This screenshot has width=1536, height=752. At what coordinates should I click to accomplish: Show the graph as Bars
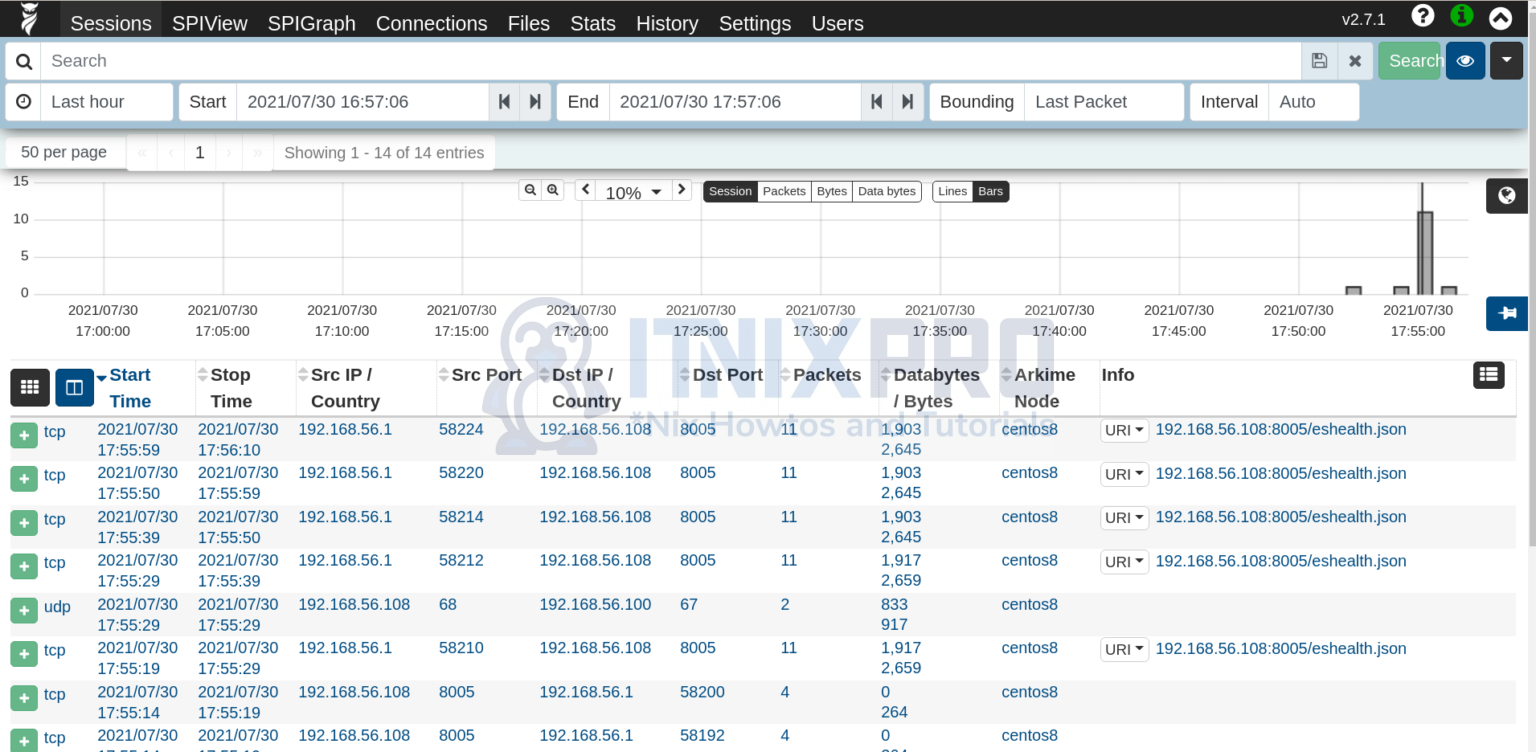[x=991, y=191]
